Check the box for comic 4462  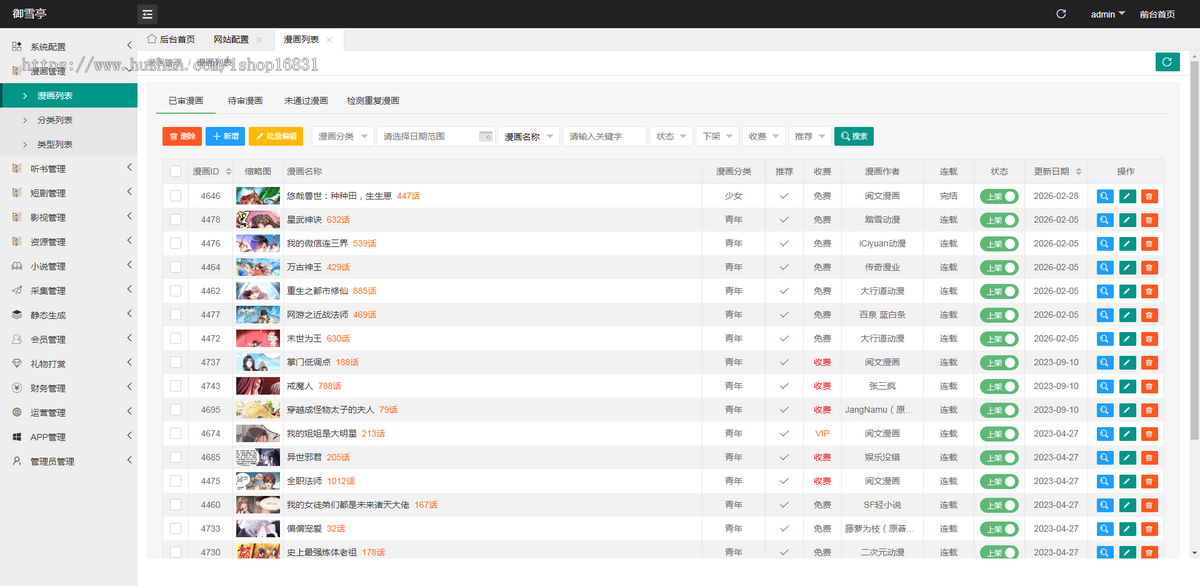click(x=176, y=292)
